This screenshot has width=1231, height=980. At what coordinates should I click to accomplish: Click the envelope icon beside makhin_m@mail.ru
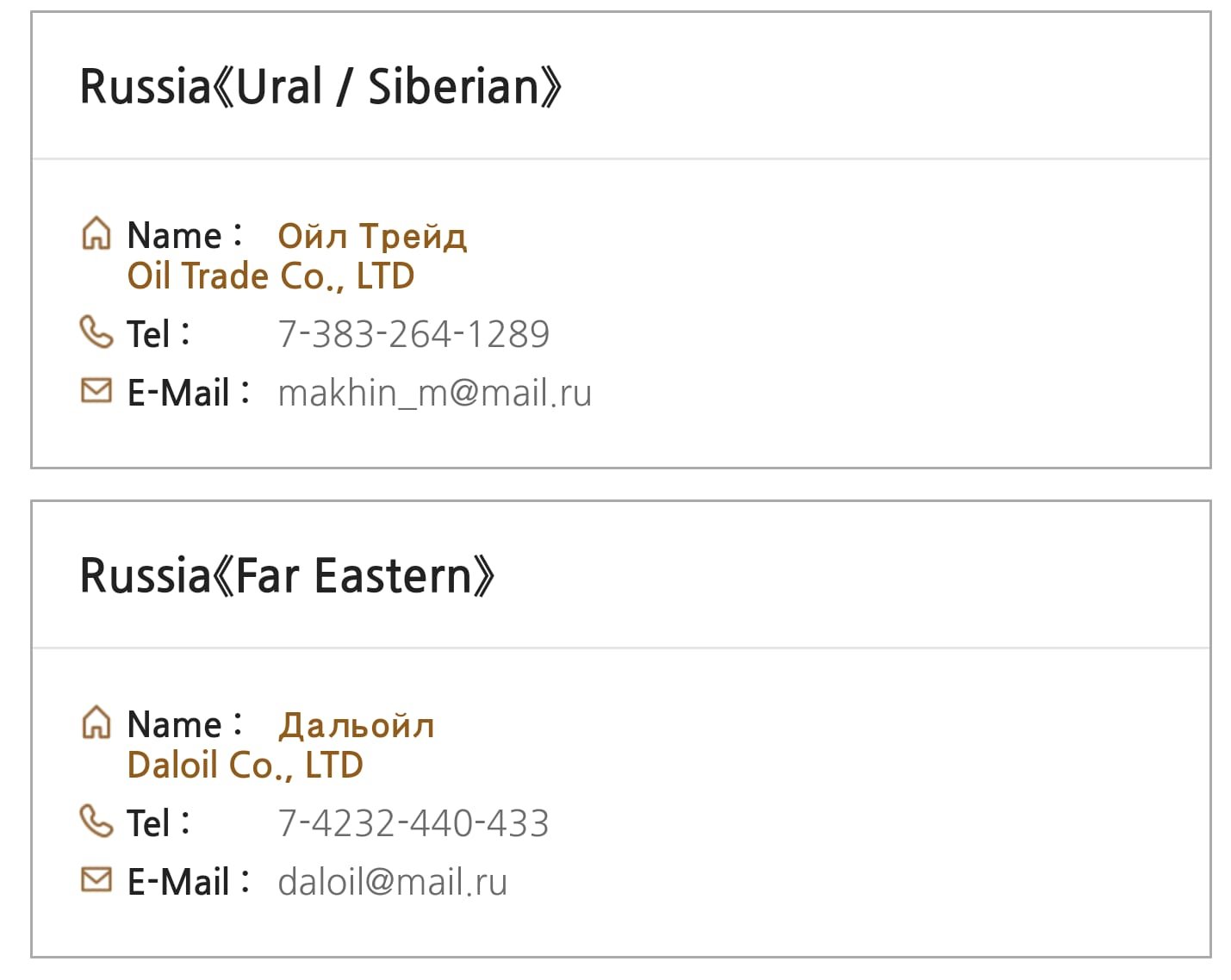(x=96, y=390)
